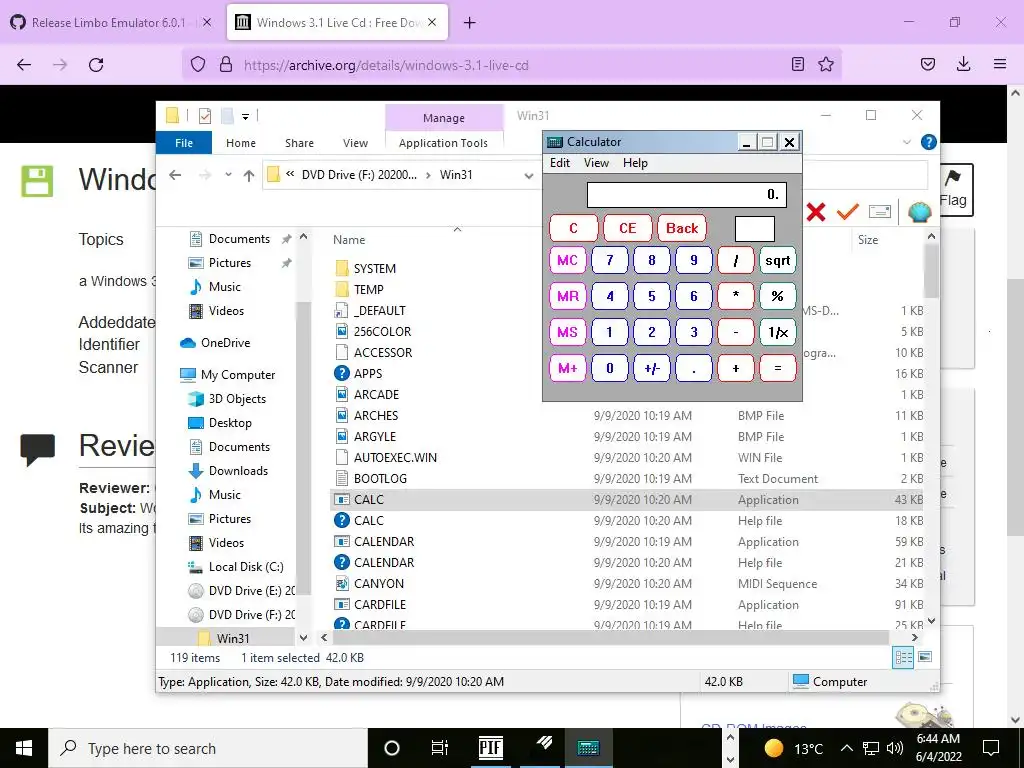Reload the page in Firefox
The height and width of the screenshot is (768, 1024).
coord(96,65)
